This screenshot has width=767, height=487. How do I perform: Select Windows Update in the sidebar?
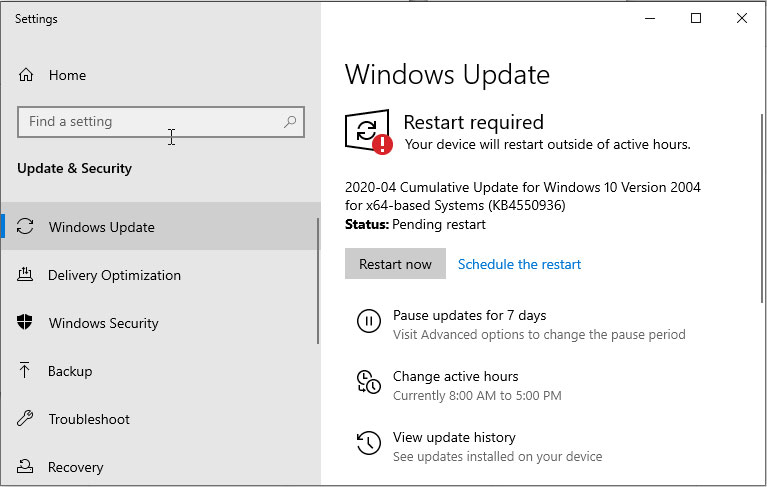click(x=160, y=226)
